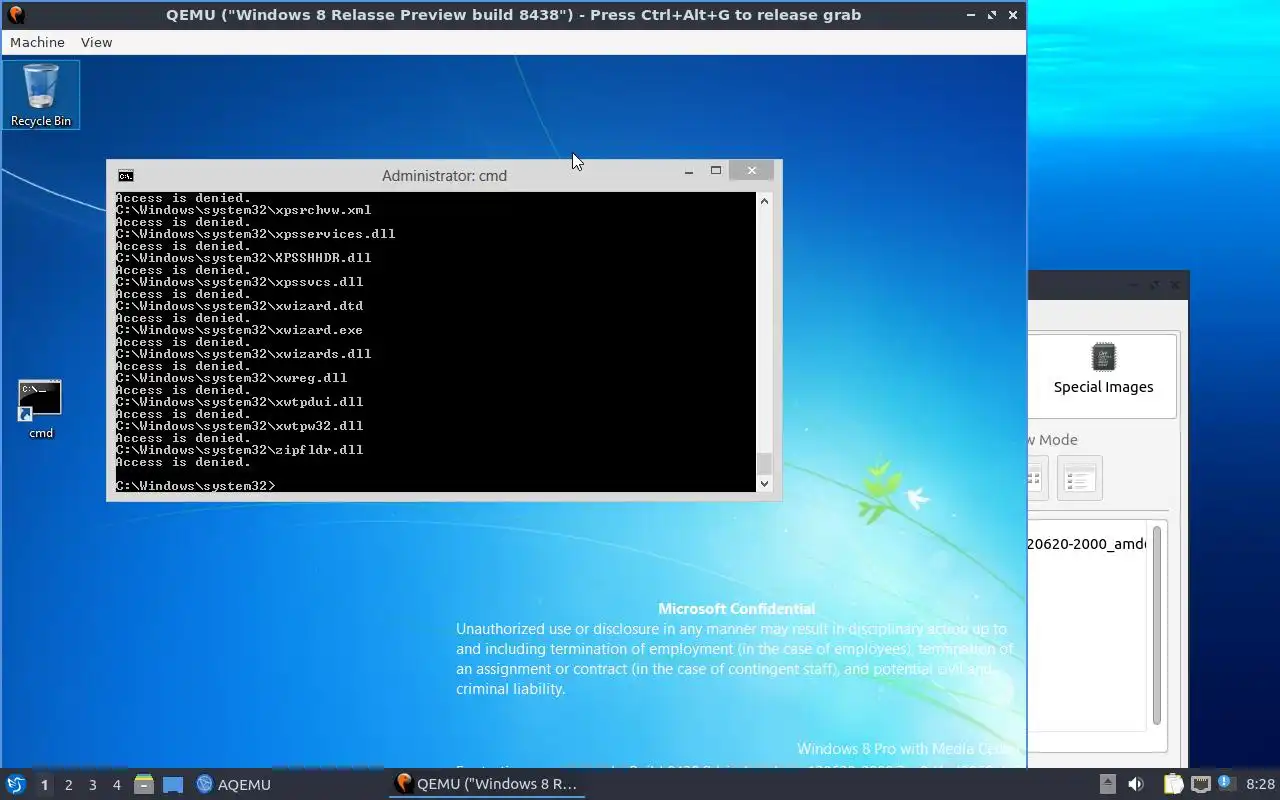Maximize the QEMU window

pyautogui.click(x=992, y=15)
